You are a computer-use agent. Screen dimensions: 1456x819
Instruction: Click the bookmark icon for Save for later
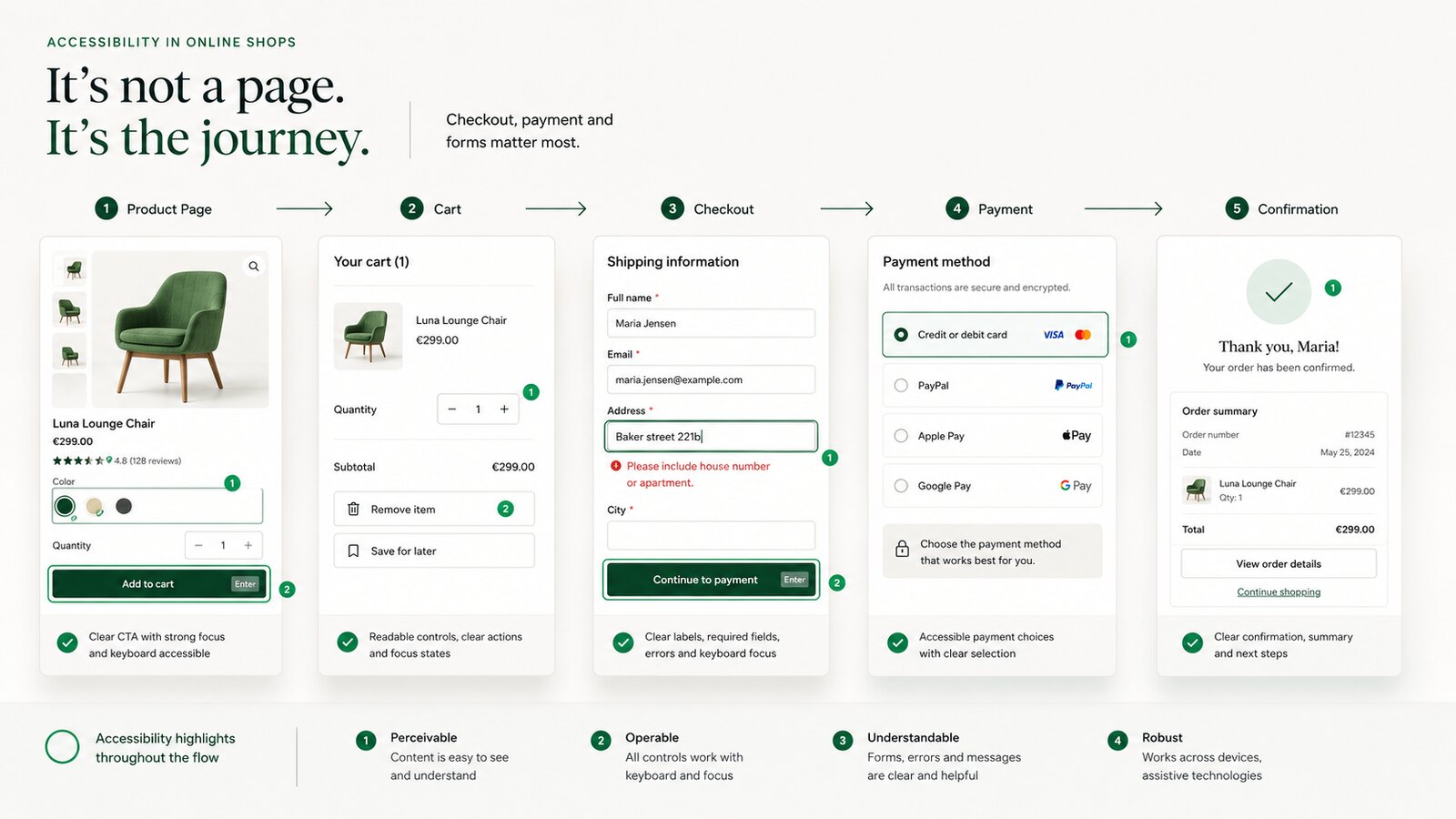(354, 551)
